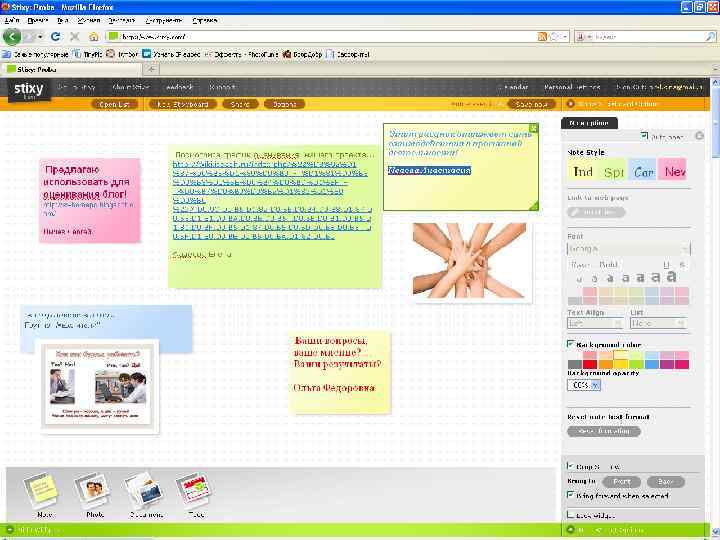Toggle the Background color checkbox
This screenshot has height=540, width=720.
(x=571, y=344)
